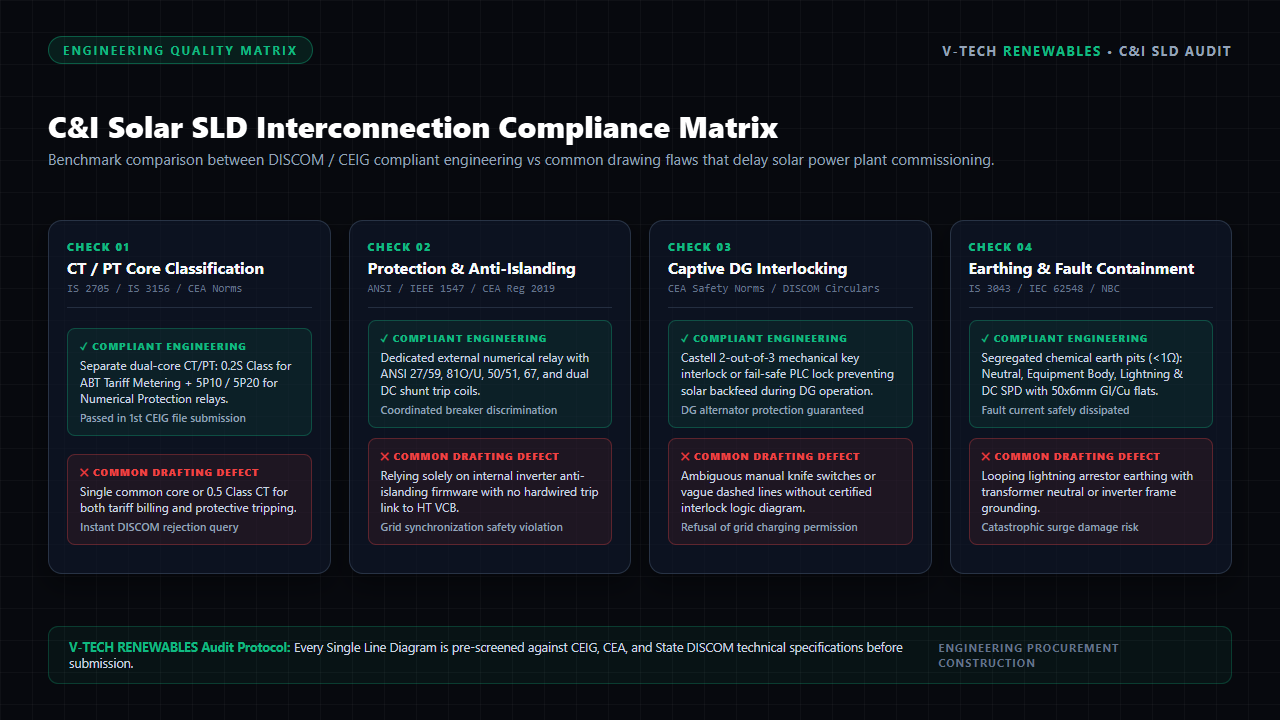Screen dimensions: 1280x720
Task: Click the 'Looping lightning arrestor earthing' defect text
Action: pos(1087,492)
